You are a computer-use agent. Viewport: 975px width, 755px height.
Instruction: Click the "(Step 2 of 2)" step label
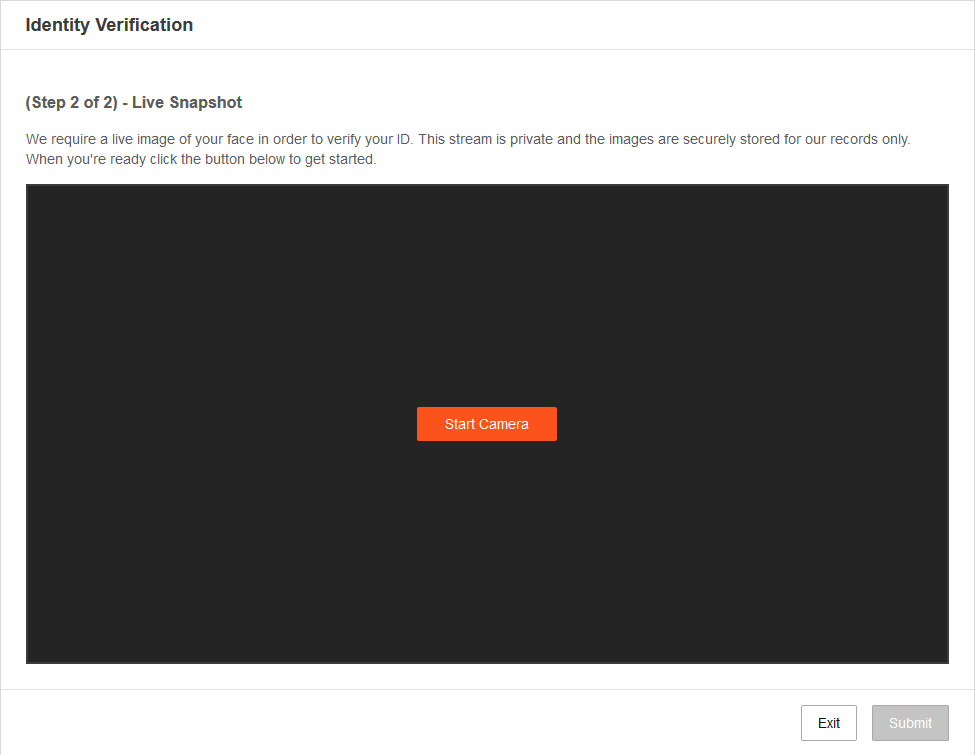(71, 102)
